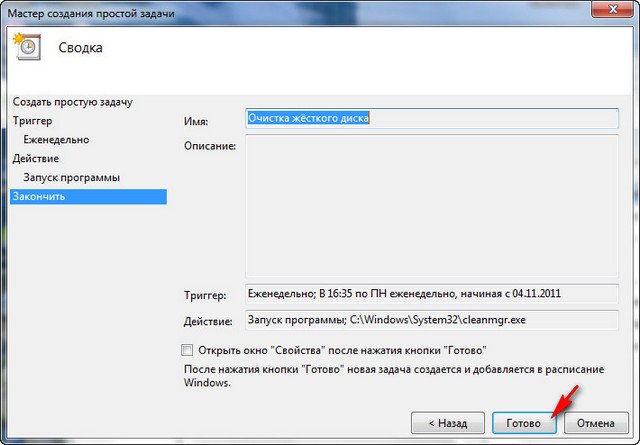Select the Создать простую задачу step
640x445 pixels.
click(x=73, y=102)
